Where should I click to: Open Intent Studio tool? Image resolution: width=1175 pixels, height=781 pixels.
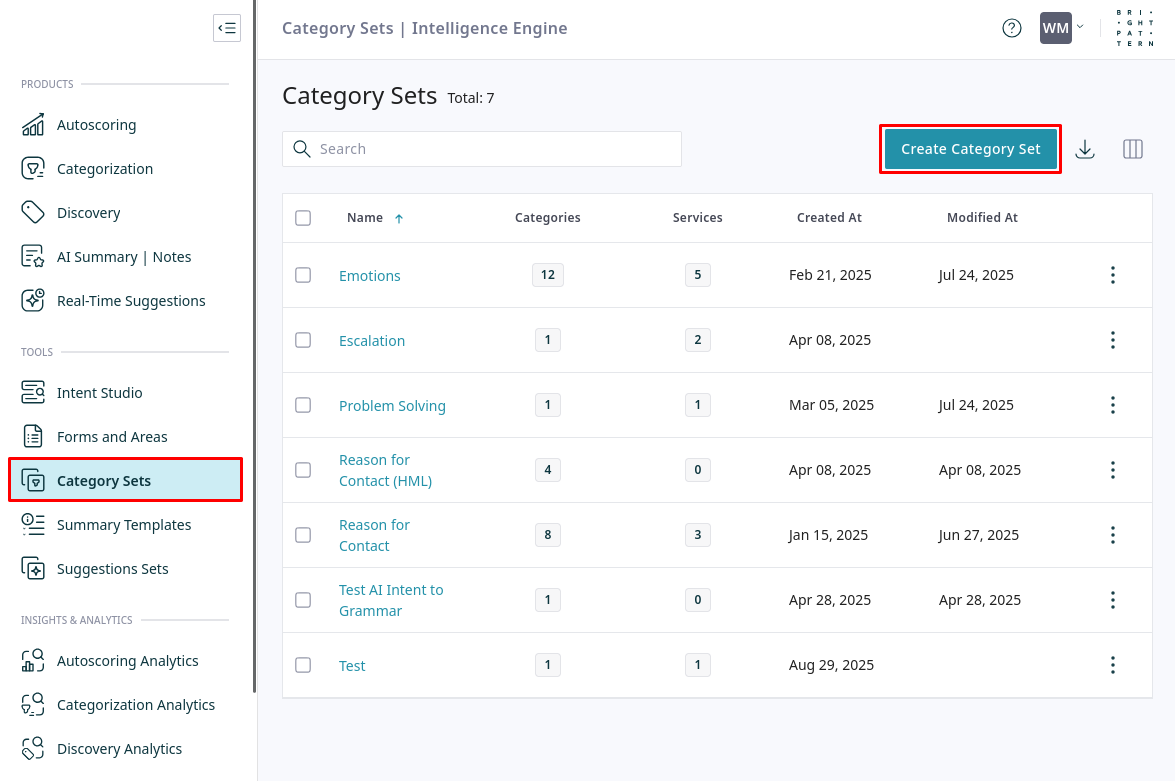99,393
